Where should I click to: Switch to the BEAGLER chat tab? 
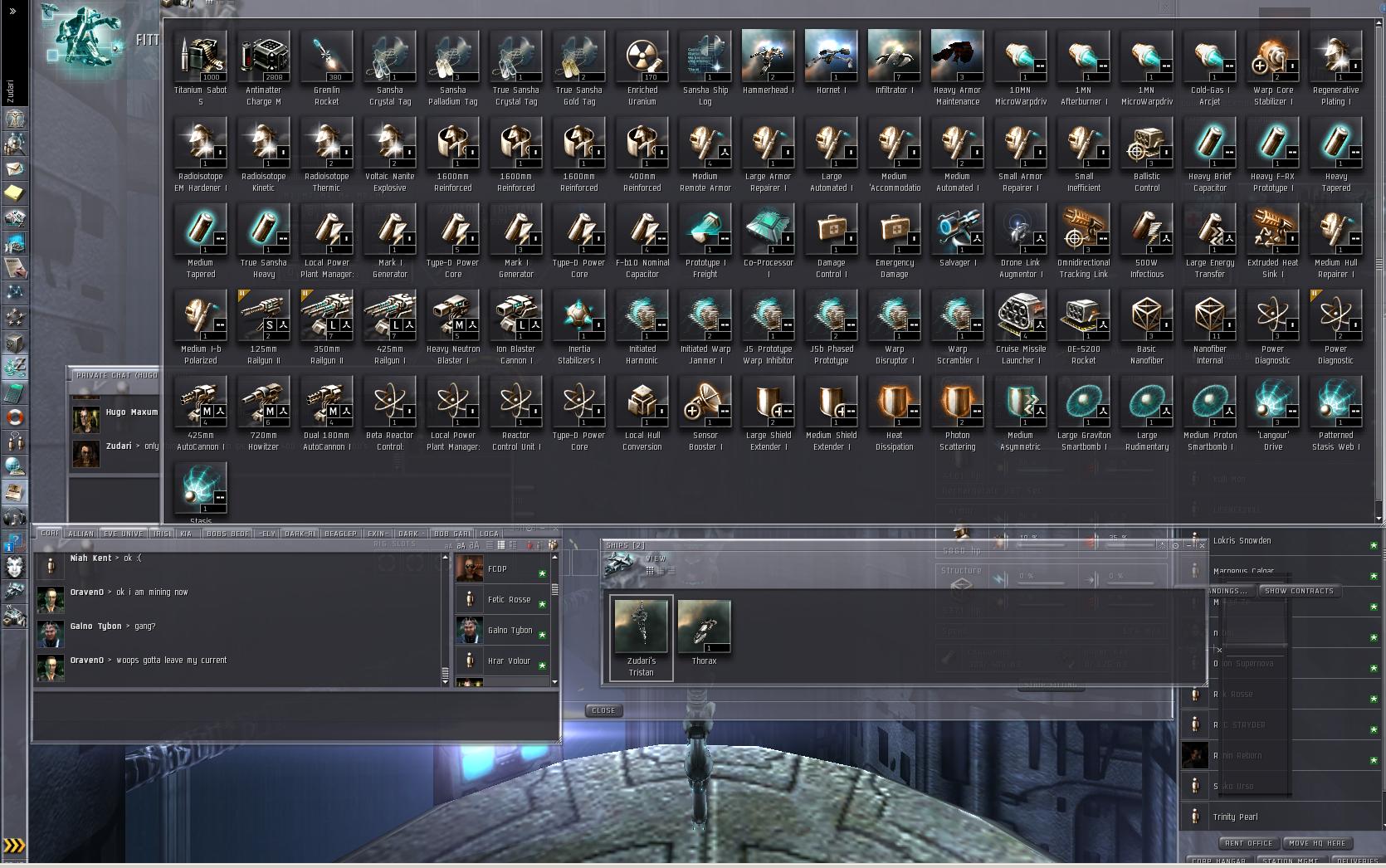(x=340, y=534)
